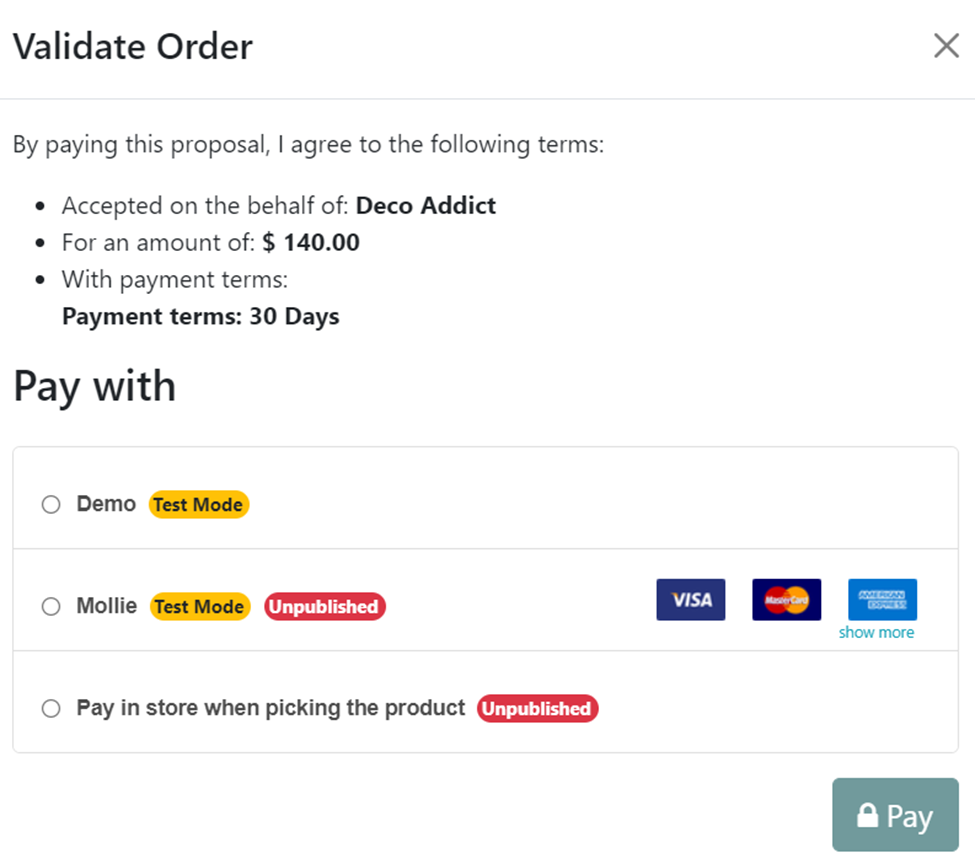
Task: Expand card list with show more
Action: point(876,633)
